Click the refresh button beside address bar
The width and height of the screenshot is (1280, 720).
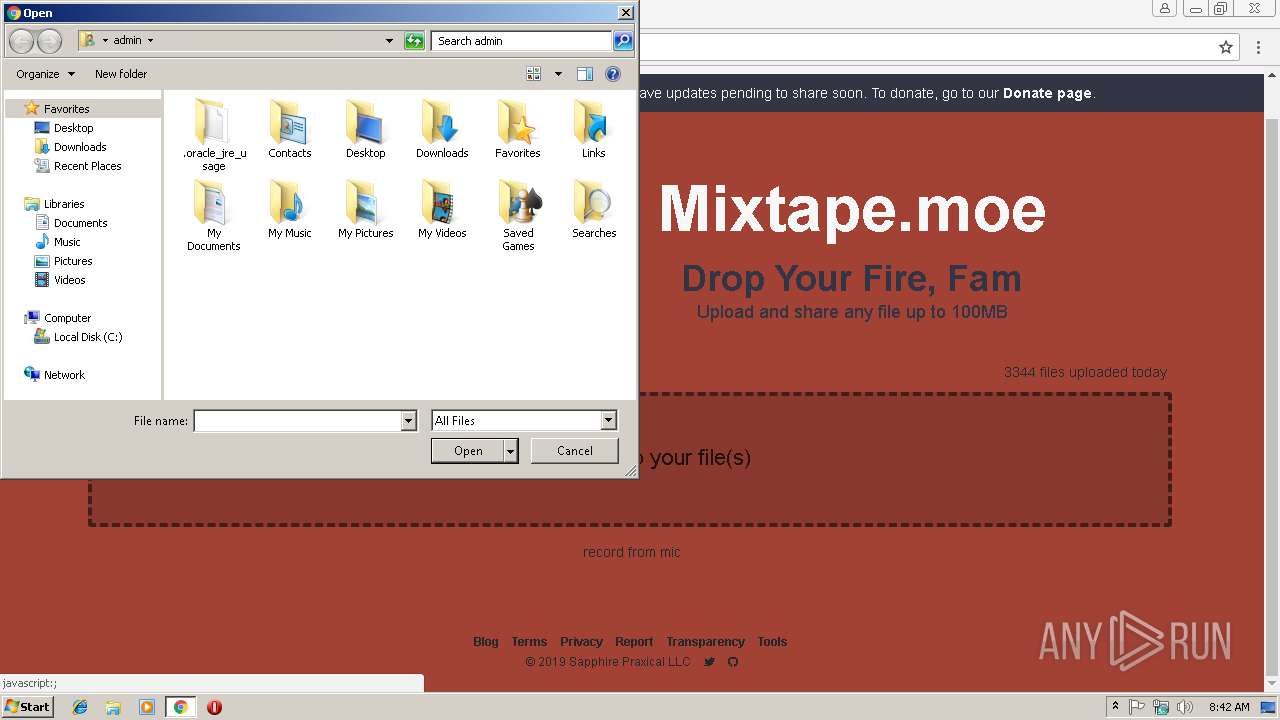(x=414, y=41)
